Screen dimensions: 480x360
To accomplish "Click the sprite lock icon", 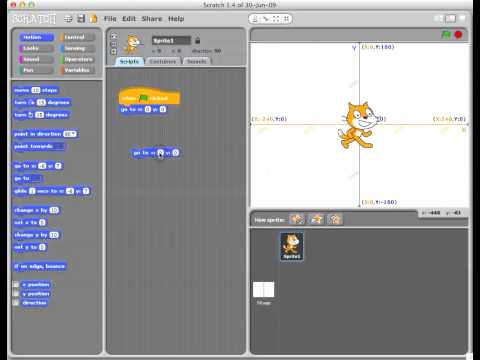I will [197, 41].
